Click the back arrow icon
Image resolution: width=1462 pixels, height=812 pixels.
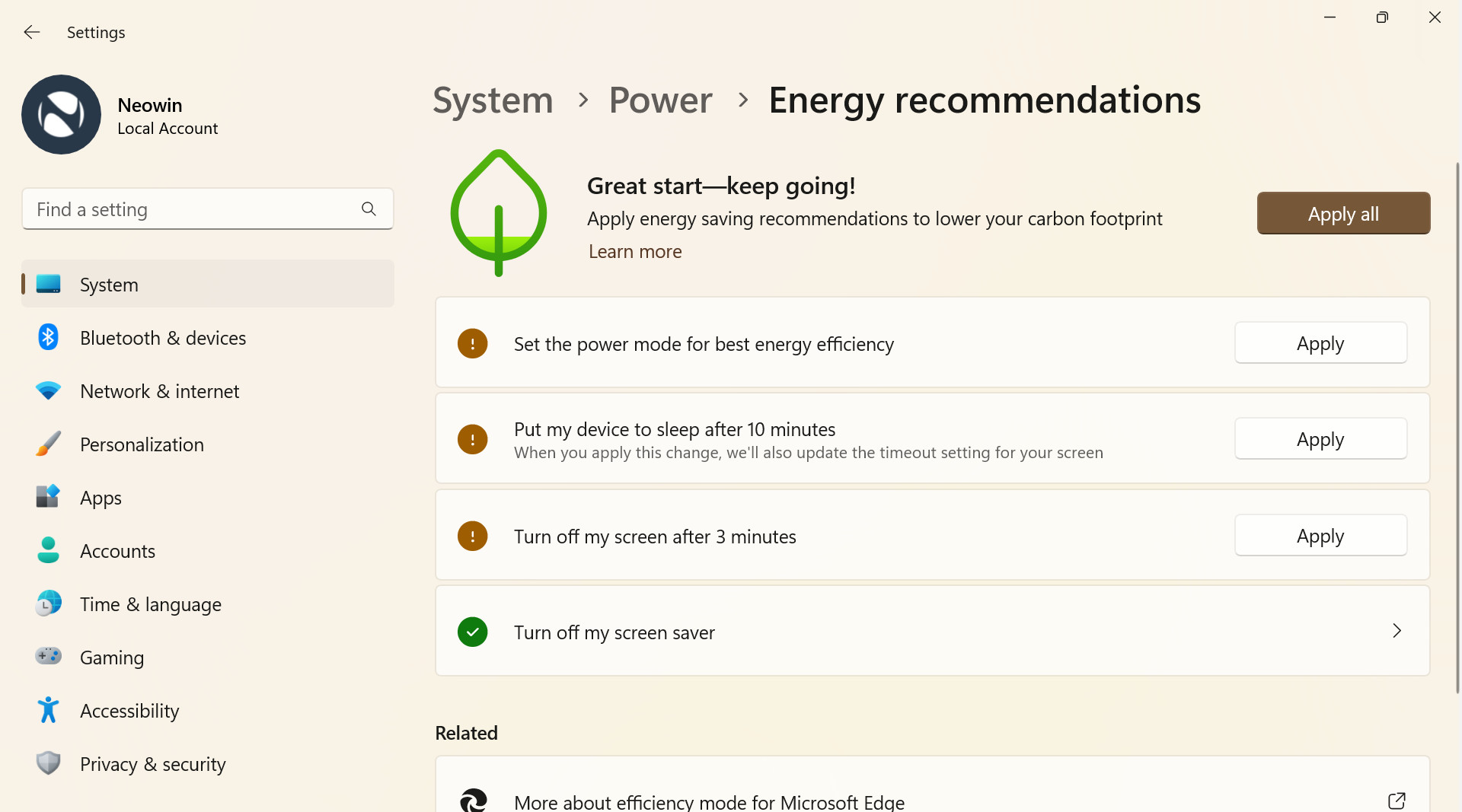(x=31, y=32)
